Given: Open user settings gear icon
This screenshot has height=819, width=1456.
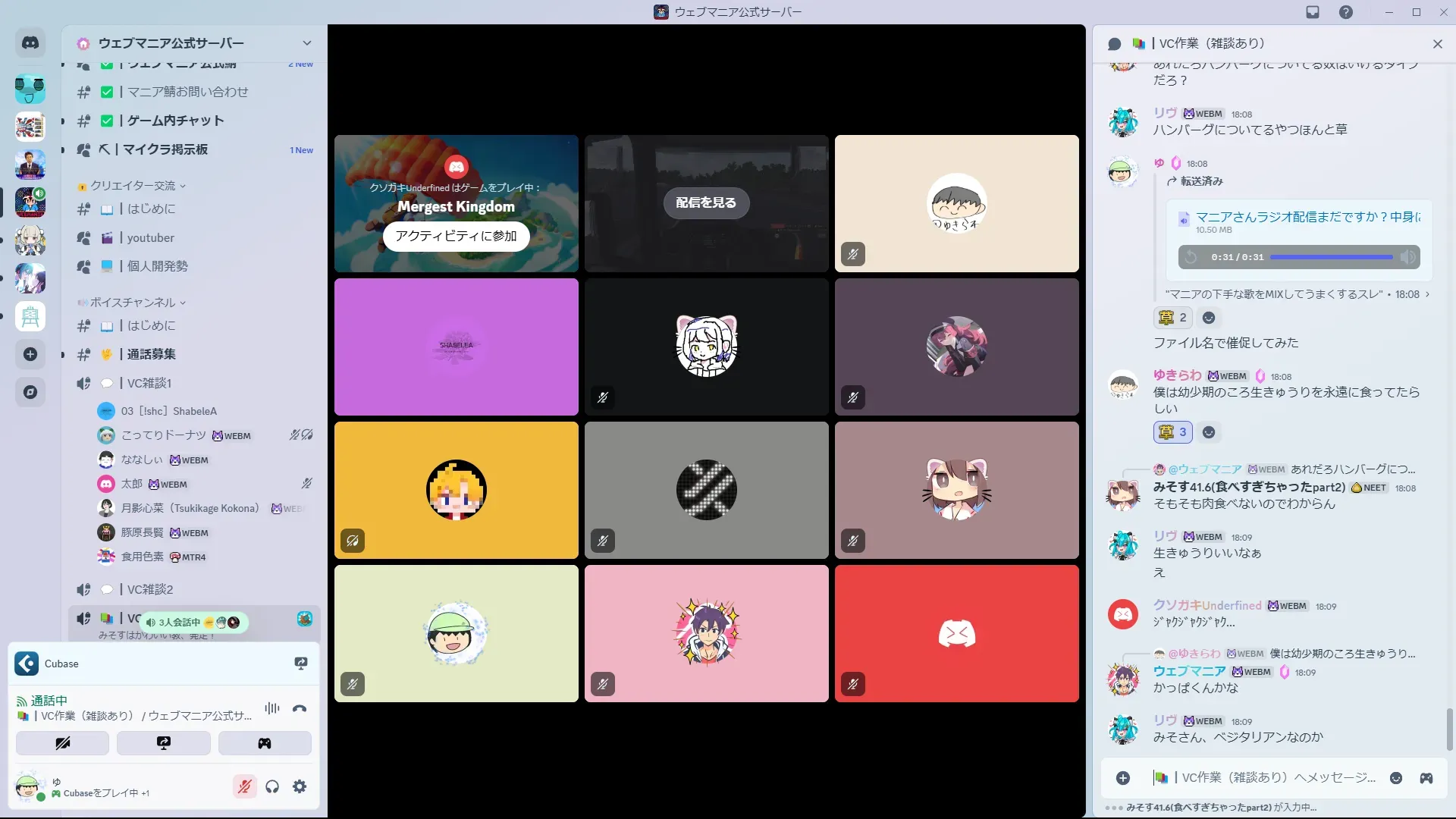Looking at the screenshot, I should point(300,786).
